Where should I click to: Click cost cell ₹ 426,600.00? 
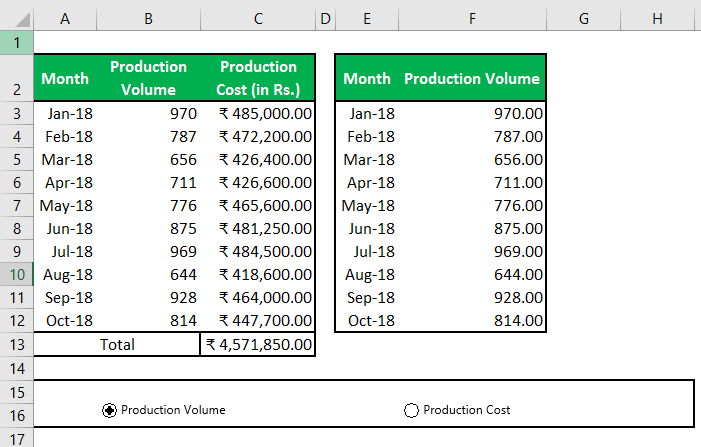(258, 182)
